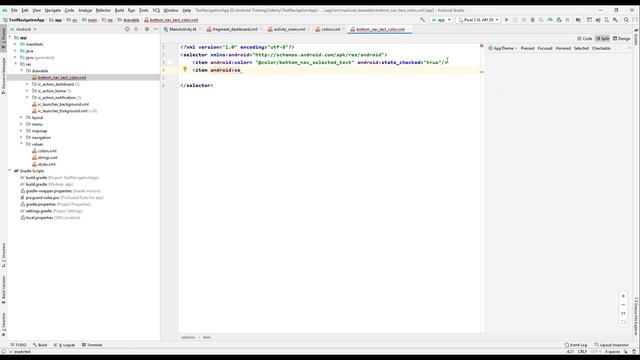This screenshot has width=640, height=360.
Task: Click the hide Project panel minus icon
Action: pyautogui.click(x=156, y=29)
